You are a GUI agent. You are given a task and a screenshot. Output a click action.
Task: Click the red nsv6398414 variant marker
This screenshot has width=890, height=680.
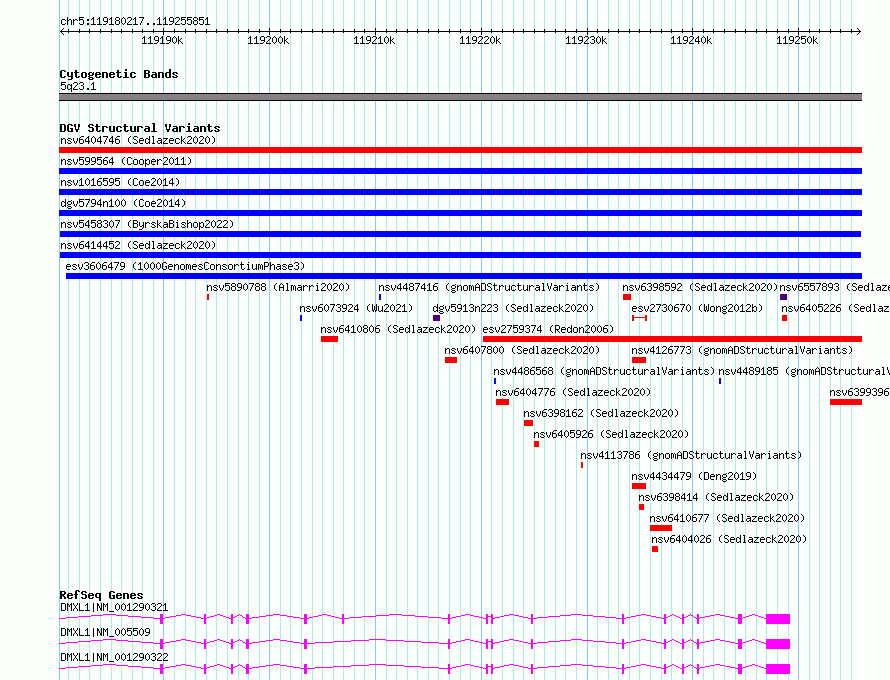(641, 507)
